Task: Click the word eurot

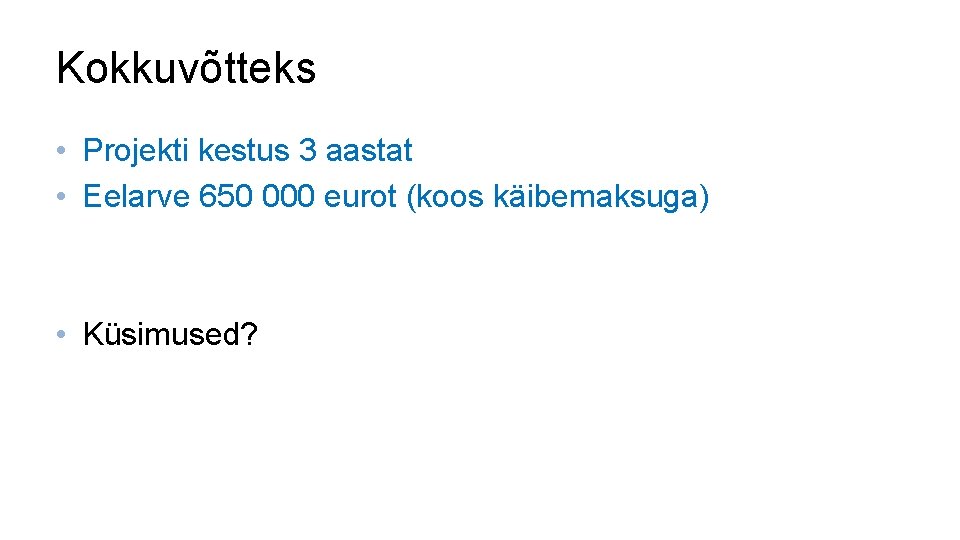Action: click(x=361, y=198)
